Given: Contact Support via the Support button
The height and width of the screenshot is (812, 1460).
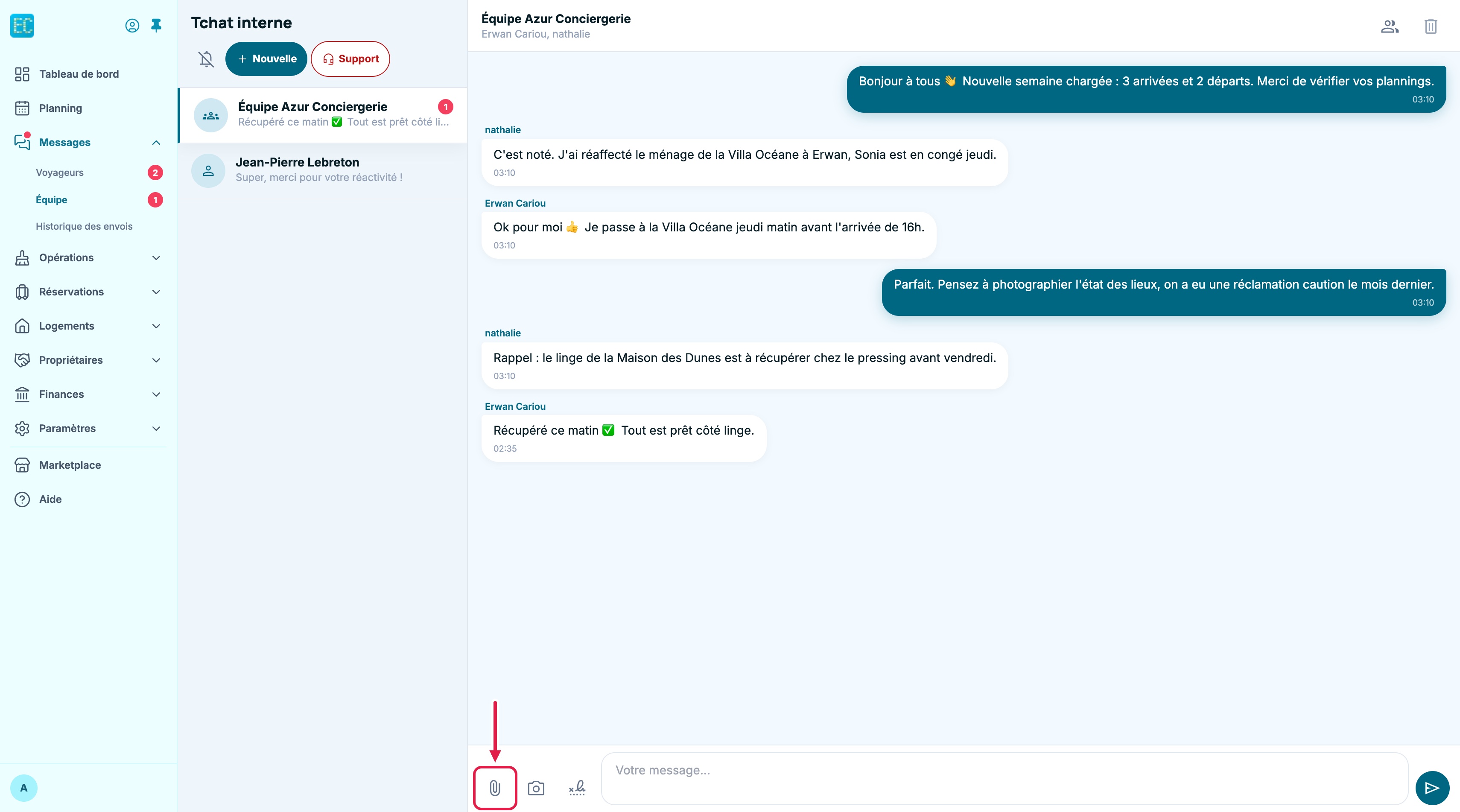Looking at the screenshot, I should pos(350,59).
